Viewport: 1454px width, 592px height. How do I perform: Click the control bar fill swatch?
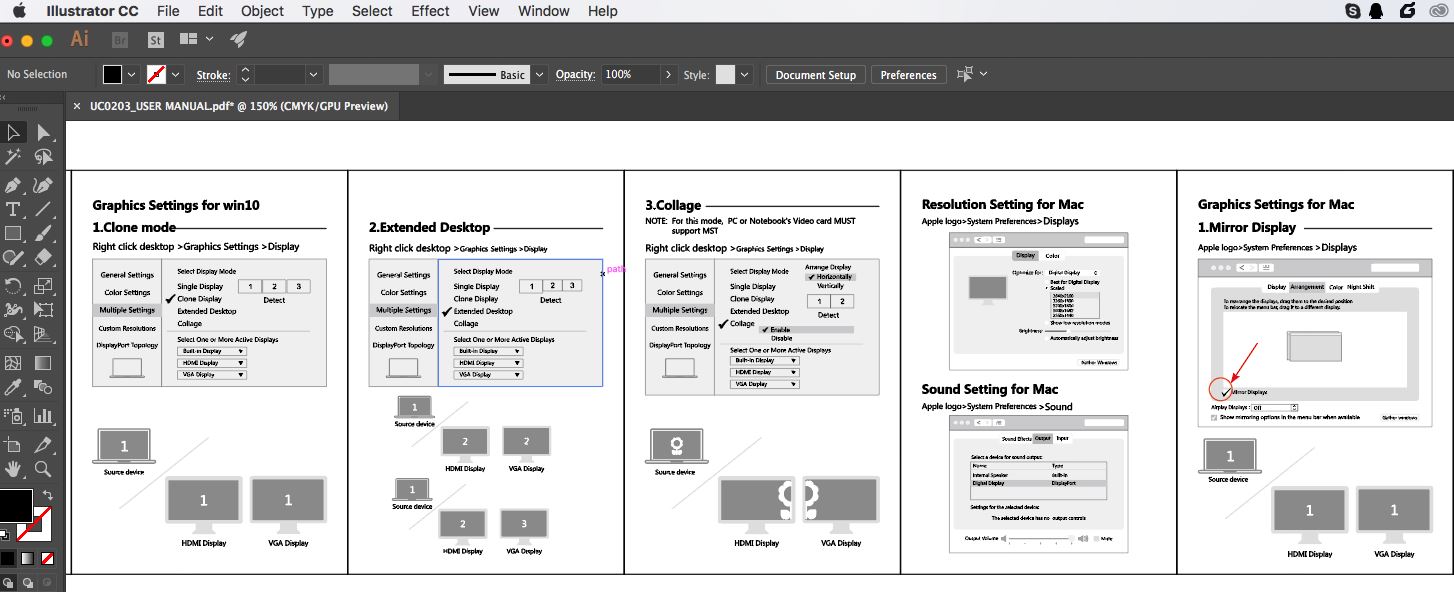point(113,75)
